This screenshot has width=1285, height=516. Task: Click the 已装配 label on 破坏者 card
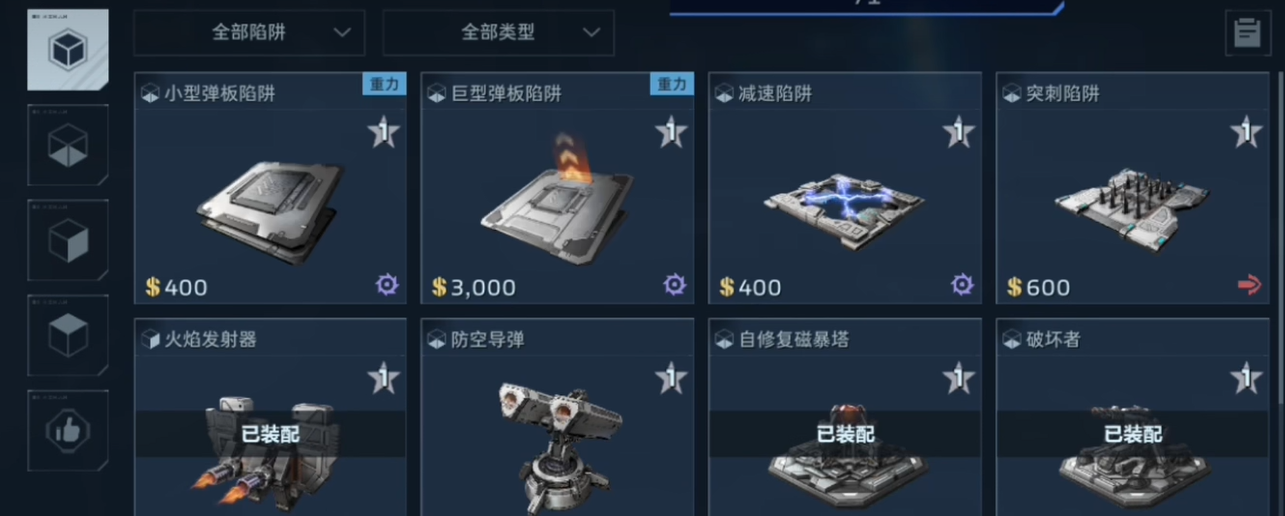click(x=1133, y=434)
